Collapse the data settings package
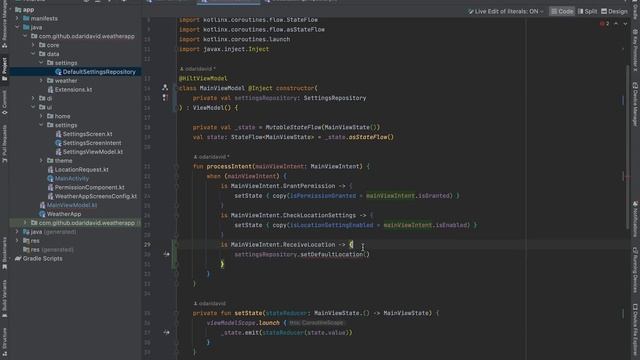The height and width of the screenshot is (360, 640). [x=41, y=63]
